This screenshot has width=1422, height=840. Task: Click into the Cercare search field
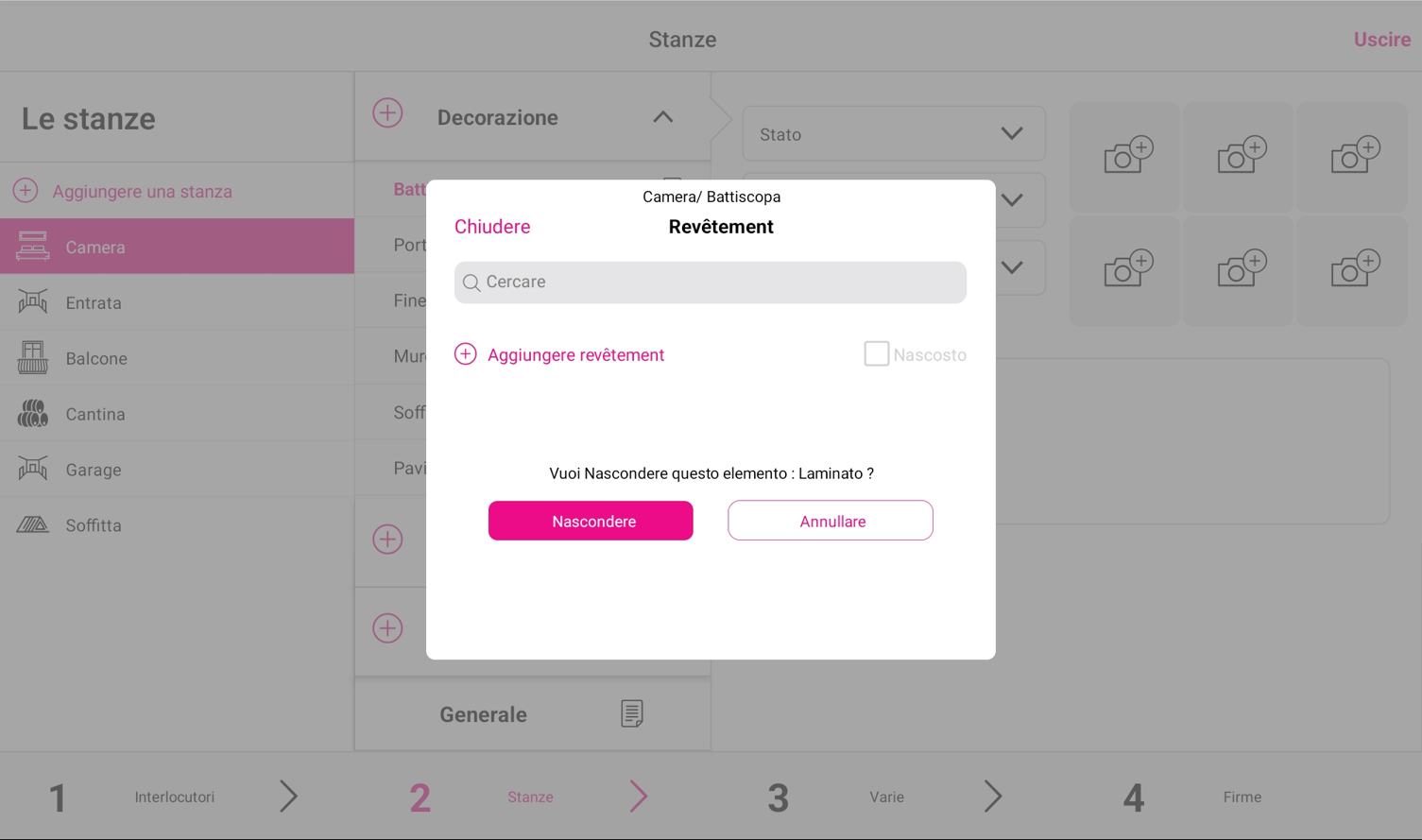(711, 283)
